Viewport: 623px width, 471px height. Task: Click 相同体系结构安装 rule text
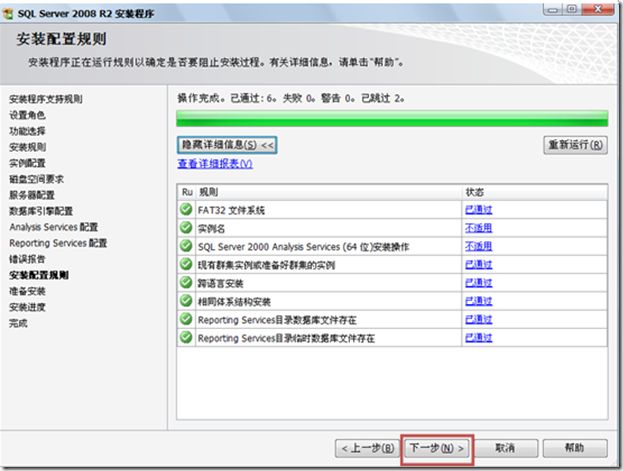[x=234, y=301]
